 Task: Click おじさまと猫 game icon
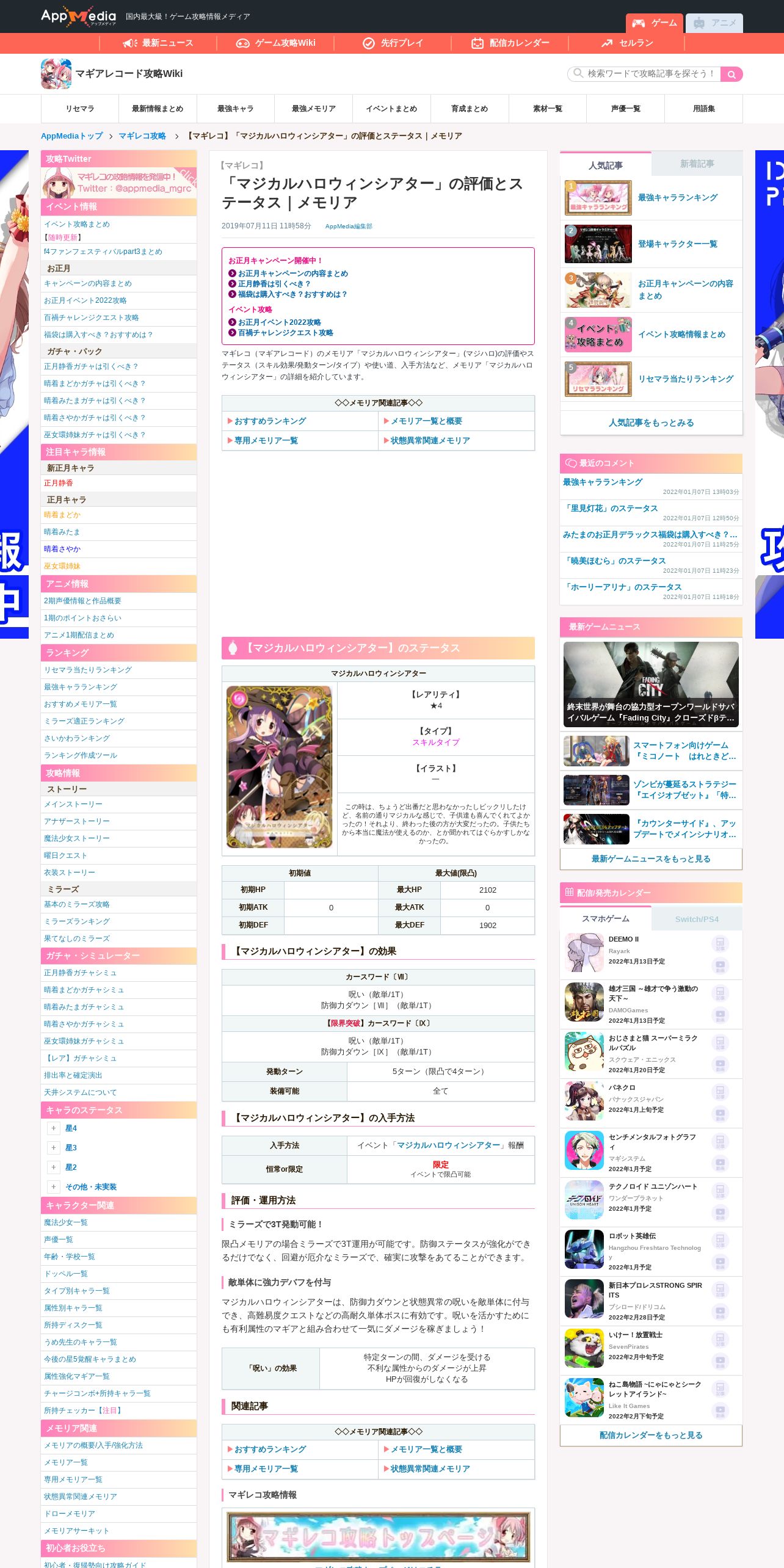point(584,1051)
